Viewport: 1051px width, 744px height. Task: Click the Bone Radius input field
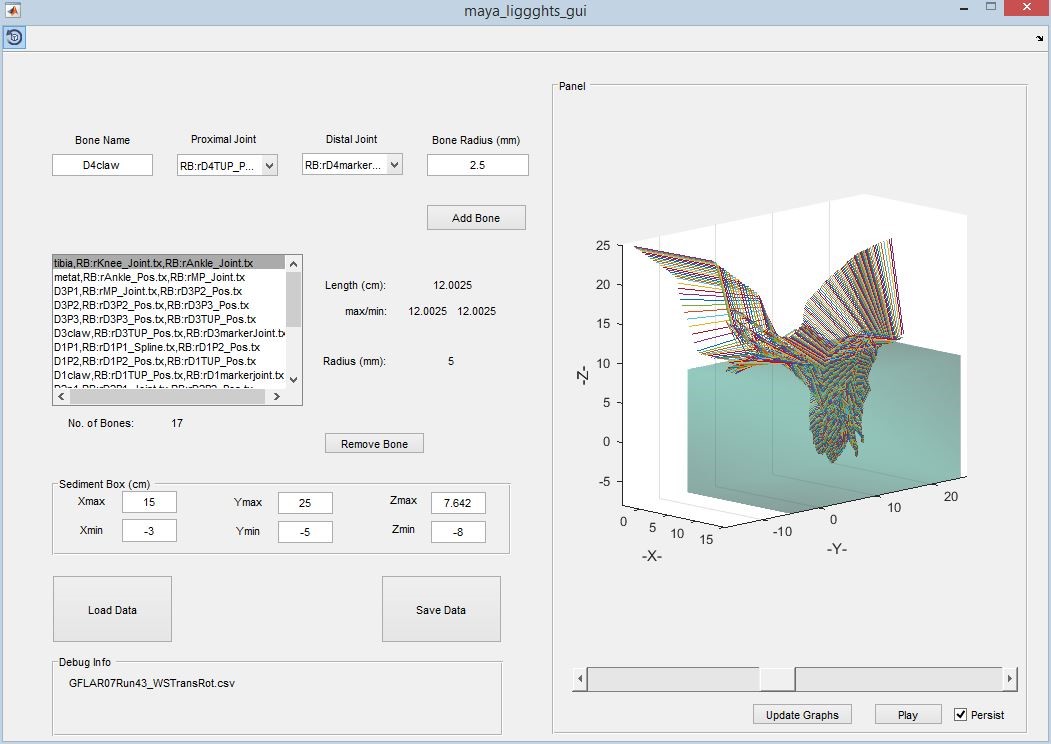click(477, 164)
